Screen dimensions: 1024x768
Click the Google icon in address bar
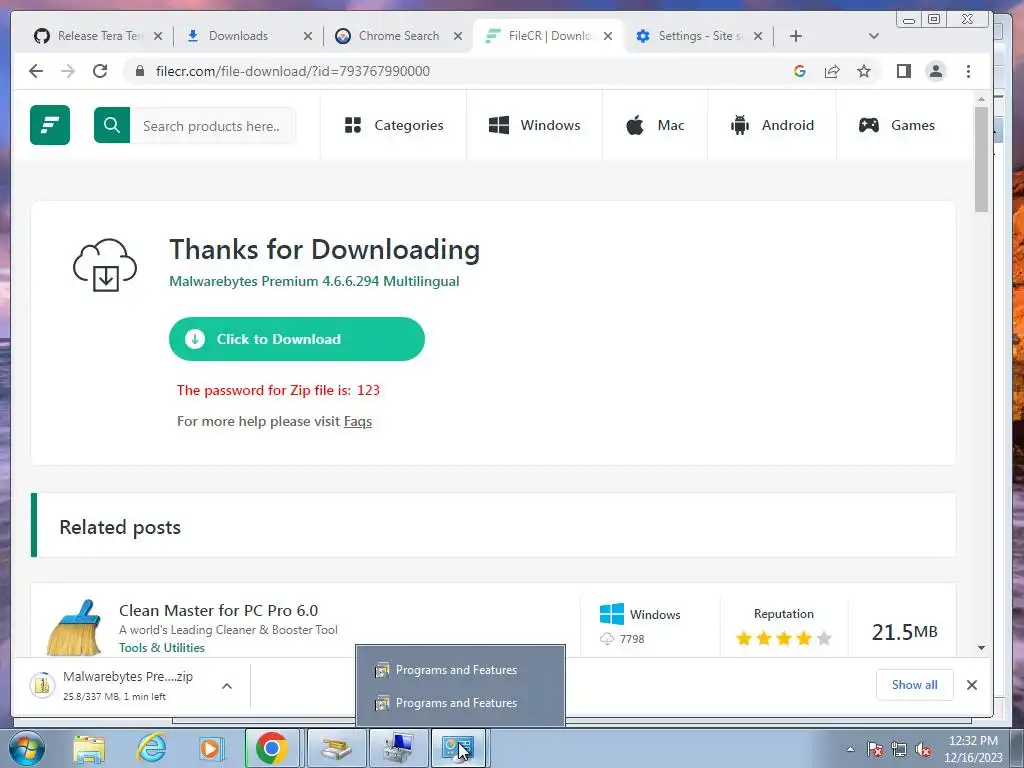[x=799, y=71]
